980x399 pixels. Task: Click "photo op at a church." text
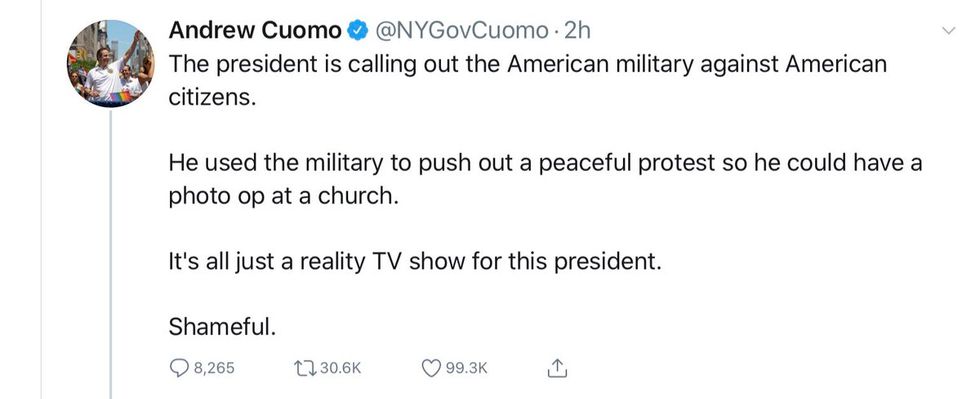pos(283,196)
